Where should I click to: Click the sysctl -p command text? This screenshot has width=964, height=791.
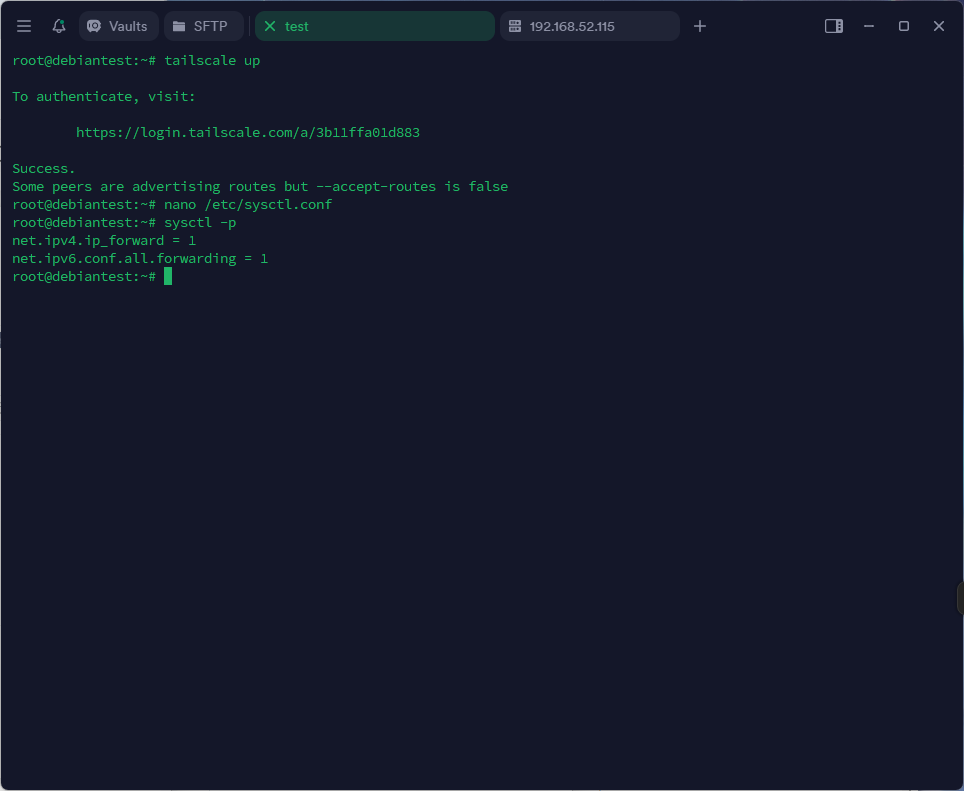(200, 222)
